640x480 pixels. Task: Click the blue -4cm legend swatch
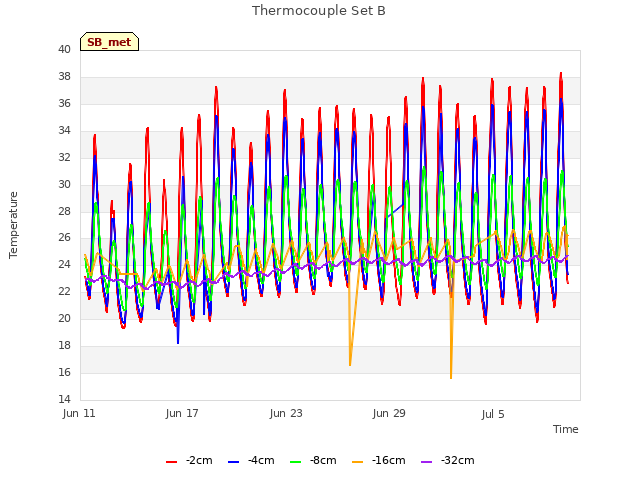click(233, 462)
